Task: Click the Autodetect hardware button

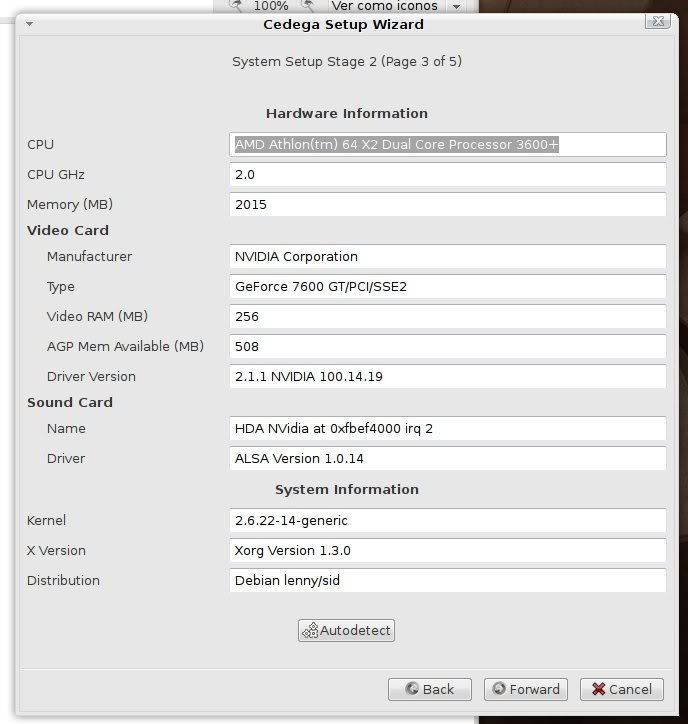Action: 346,630
